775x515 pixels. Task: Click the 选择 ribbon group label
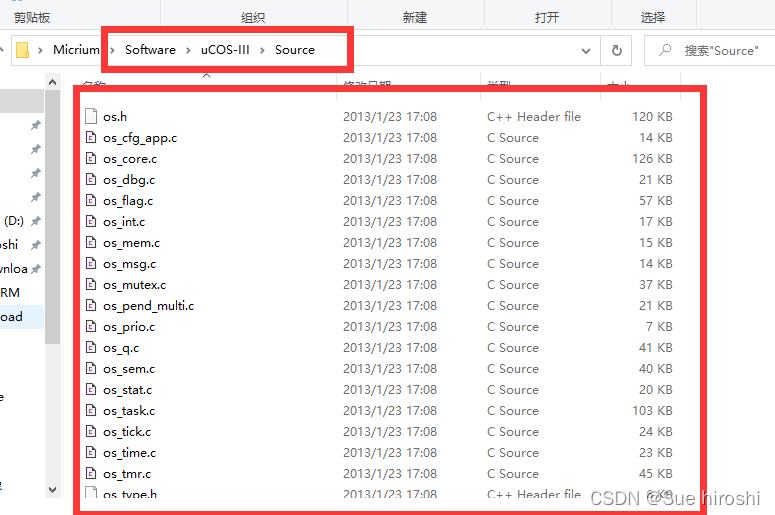coord(653,18)
